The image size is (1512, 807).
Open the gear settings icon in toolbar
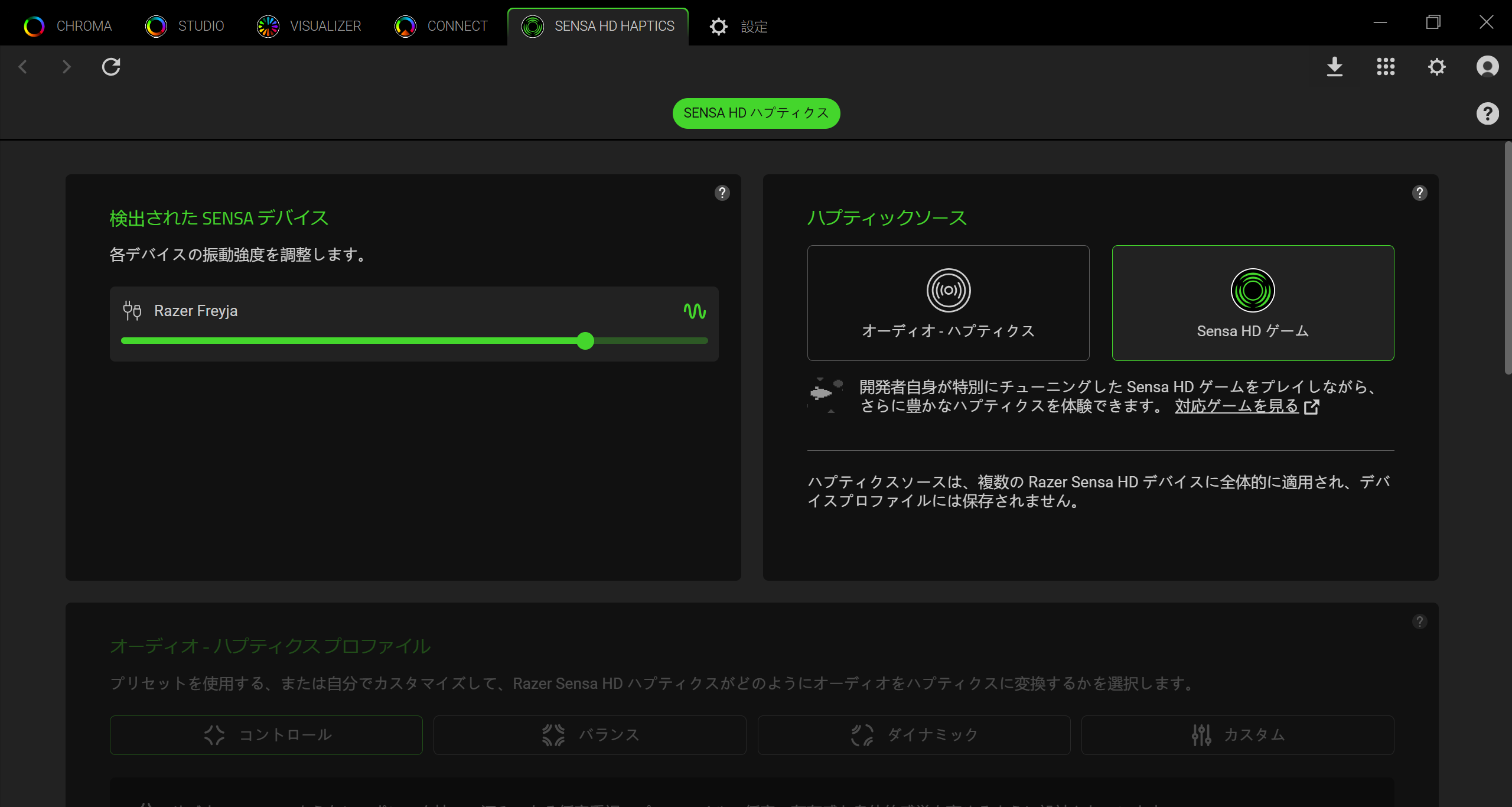pos(1436,67)
